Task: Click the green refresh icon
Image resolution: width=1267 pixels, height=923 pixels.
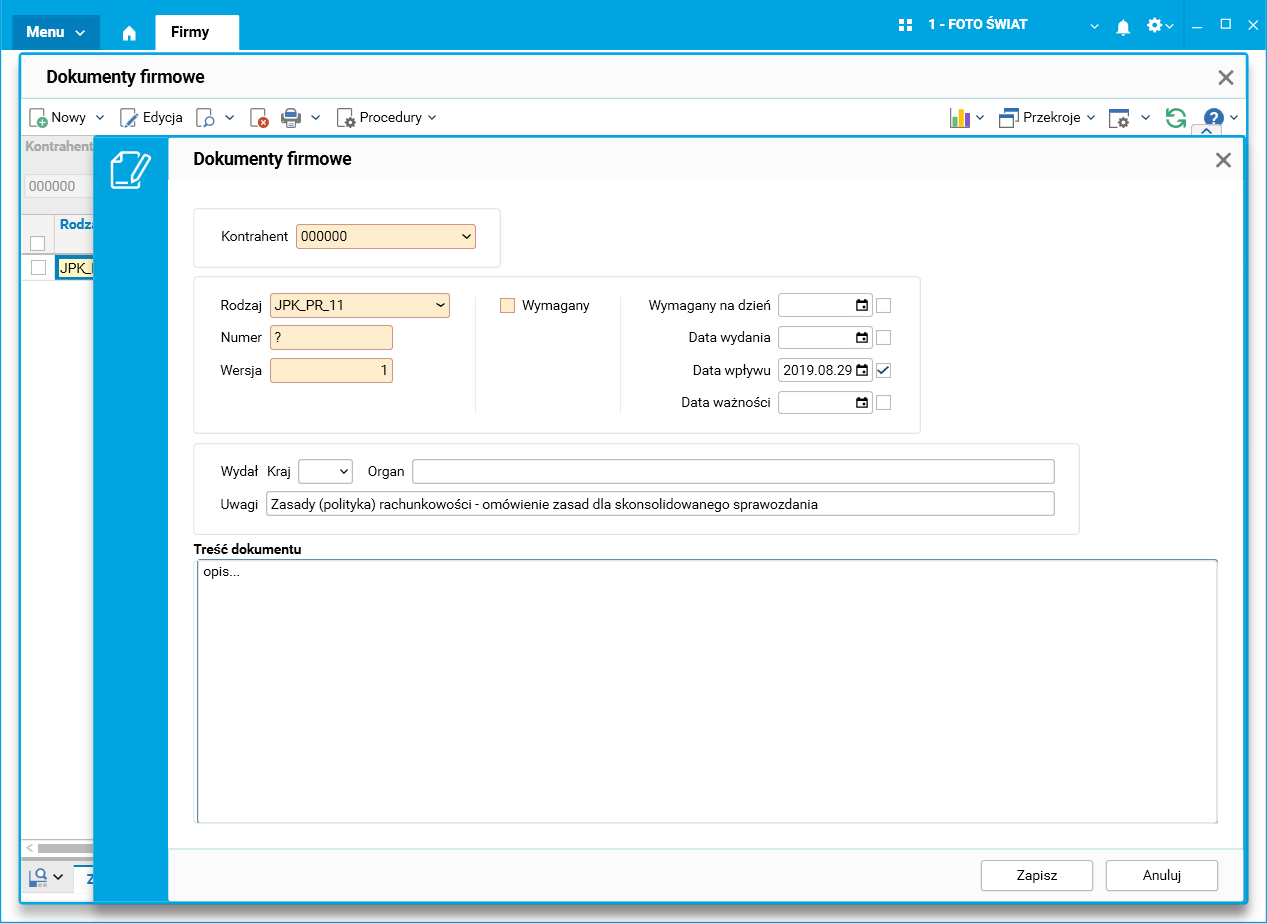Action: [x=1176, y=117]
